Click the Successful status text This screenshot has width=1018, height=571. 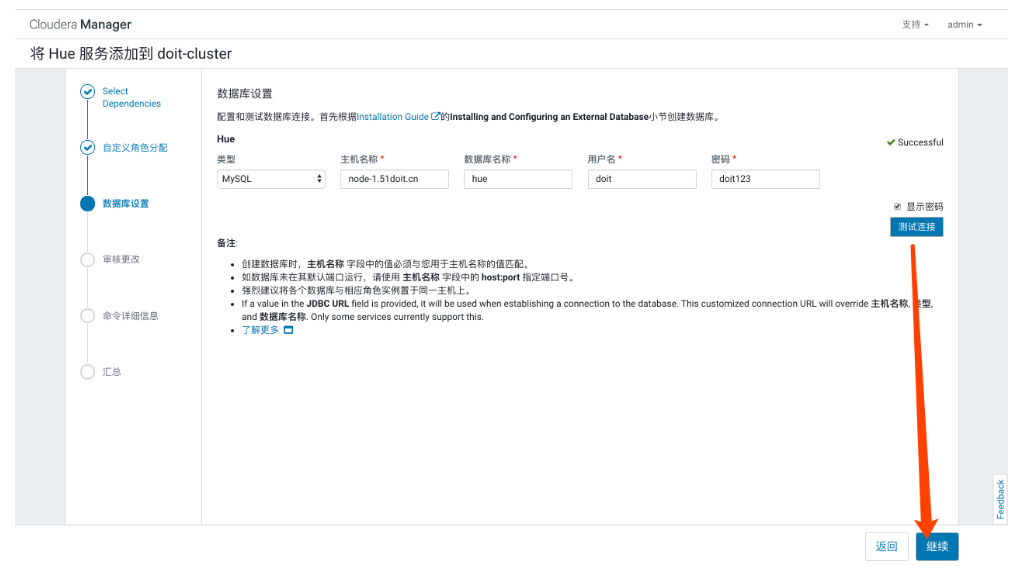coord(920,142)
